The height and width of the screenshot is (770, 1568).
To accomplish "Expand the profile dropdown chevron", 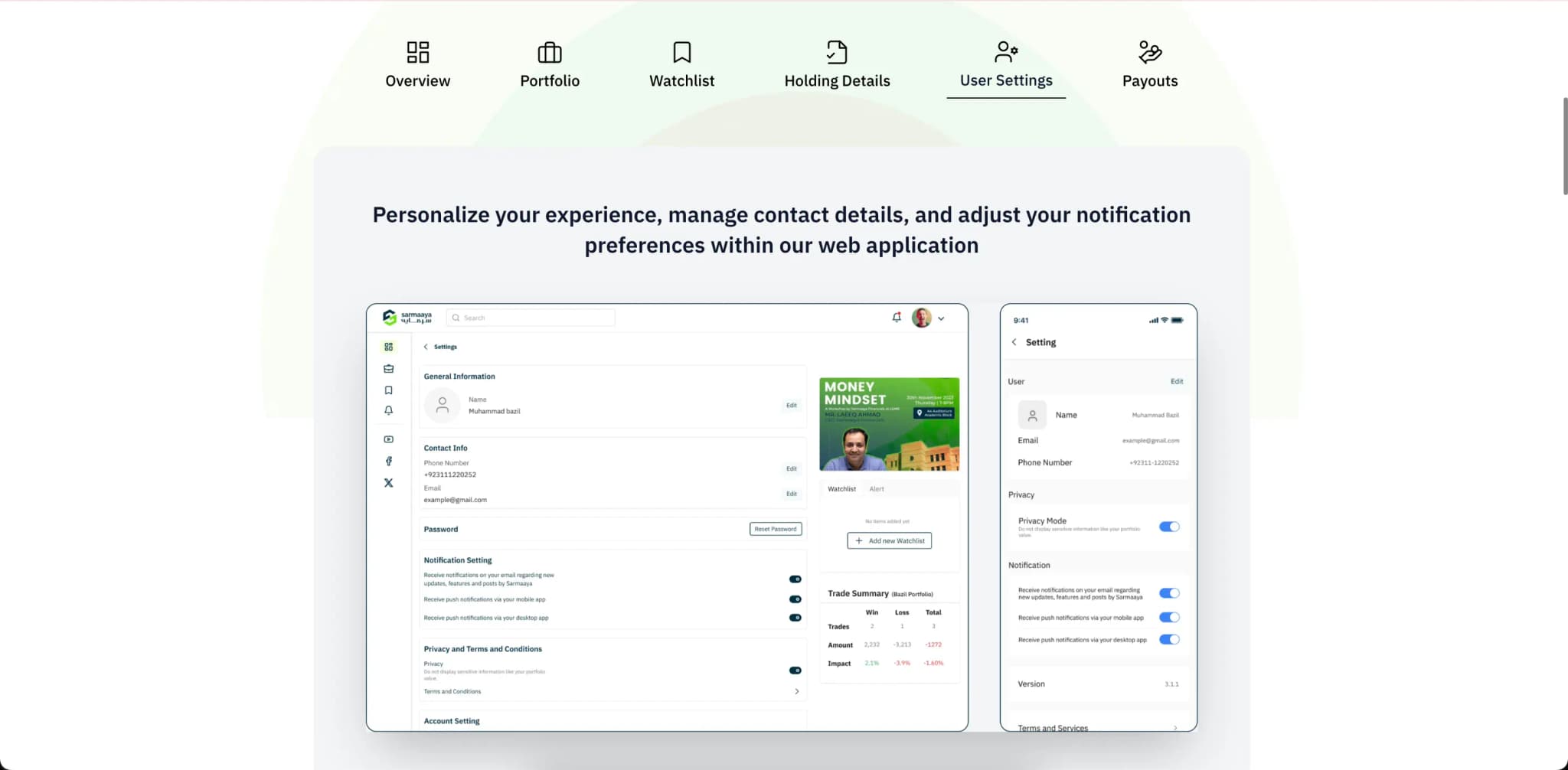I will (x=941, y=318).
